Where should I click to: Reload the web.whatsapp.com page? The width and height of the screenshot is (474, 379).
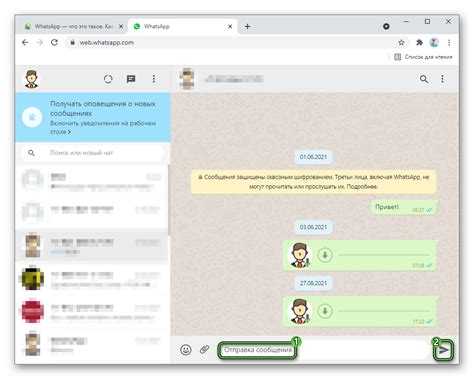coord(54,43)
